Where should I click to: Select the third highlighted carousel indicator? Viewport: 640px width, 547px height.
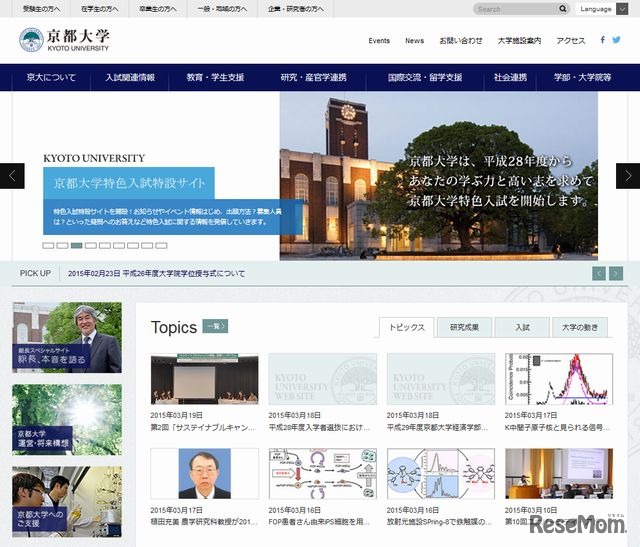(76, 246)
